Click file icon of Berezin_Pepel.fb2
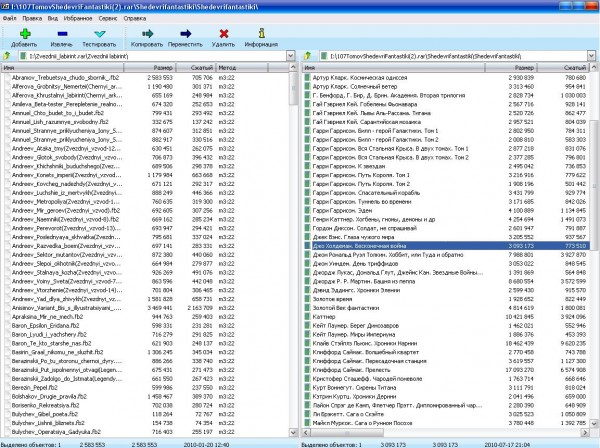 coord(7,388)
